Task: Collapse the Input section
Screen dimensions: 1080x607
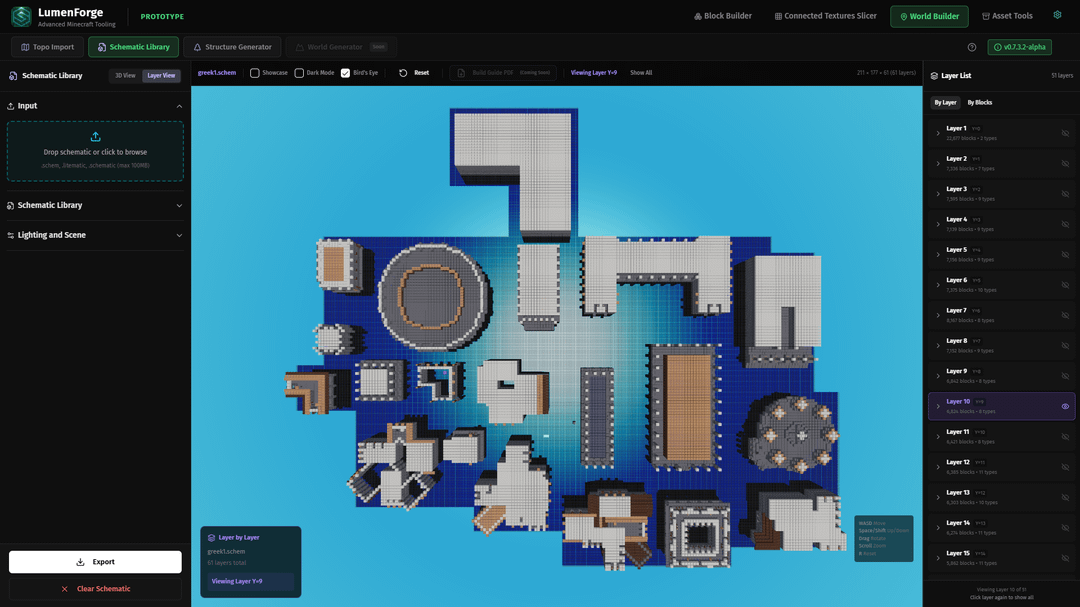Action: pos(179,106)
